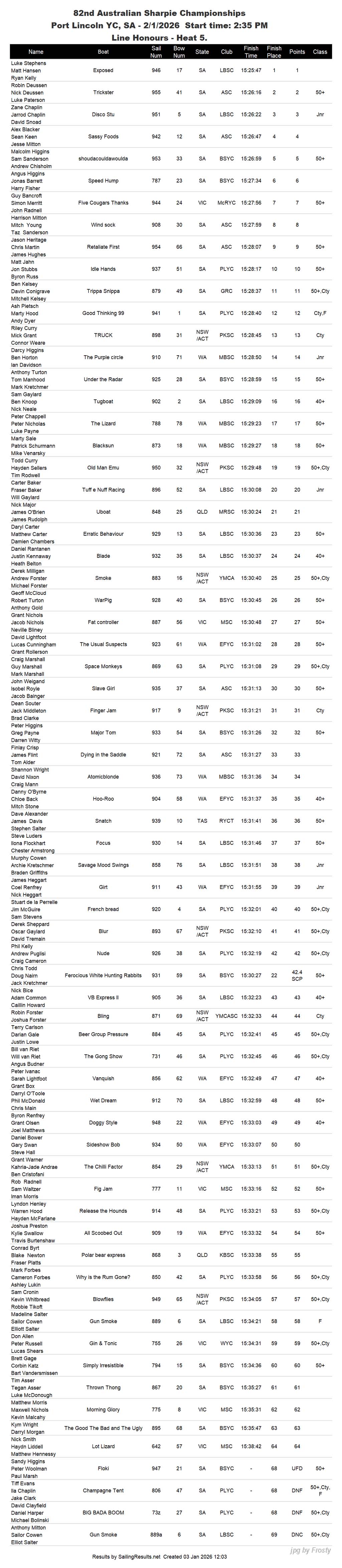Image resolution: width=342 pixels, height=1568 pixels.
Task: Click the Finish Time column header
Action: [250, 52]
